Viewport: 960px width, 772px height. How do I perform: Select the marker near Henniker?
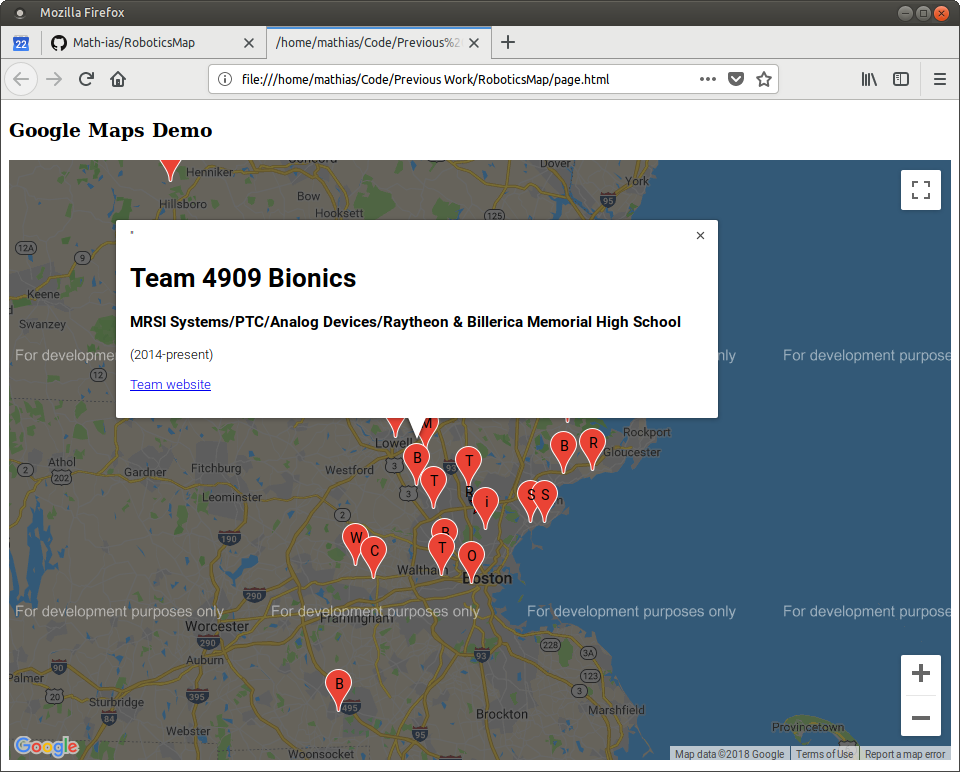170,168
